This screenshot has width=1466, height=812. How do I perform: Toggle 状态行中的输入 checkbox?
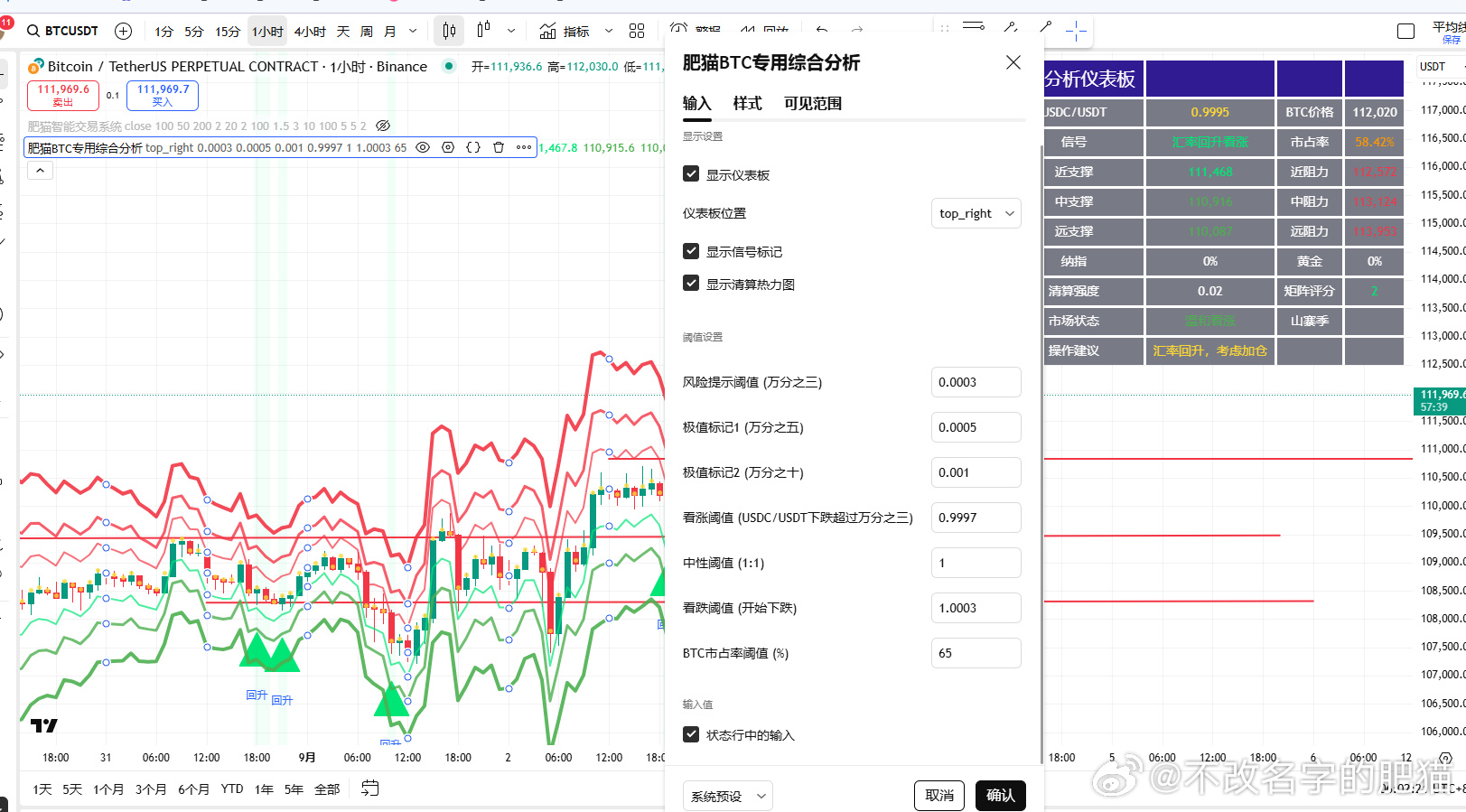[691, 734]
